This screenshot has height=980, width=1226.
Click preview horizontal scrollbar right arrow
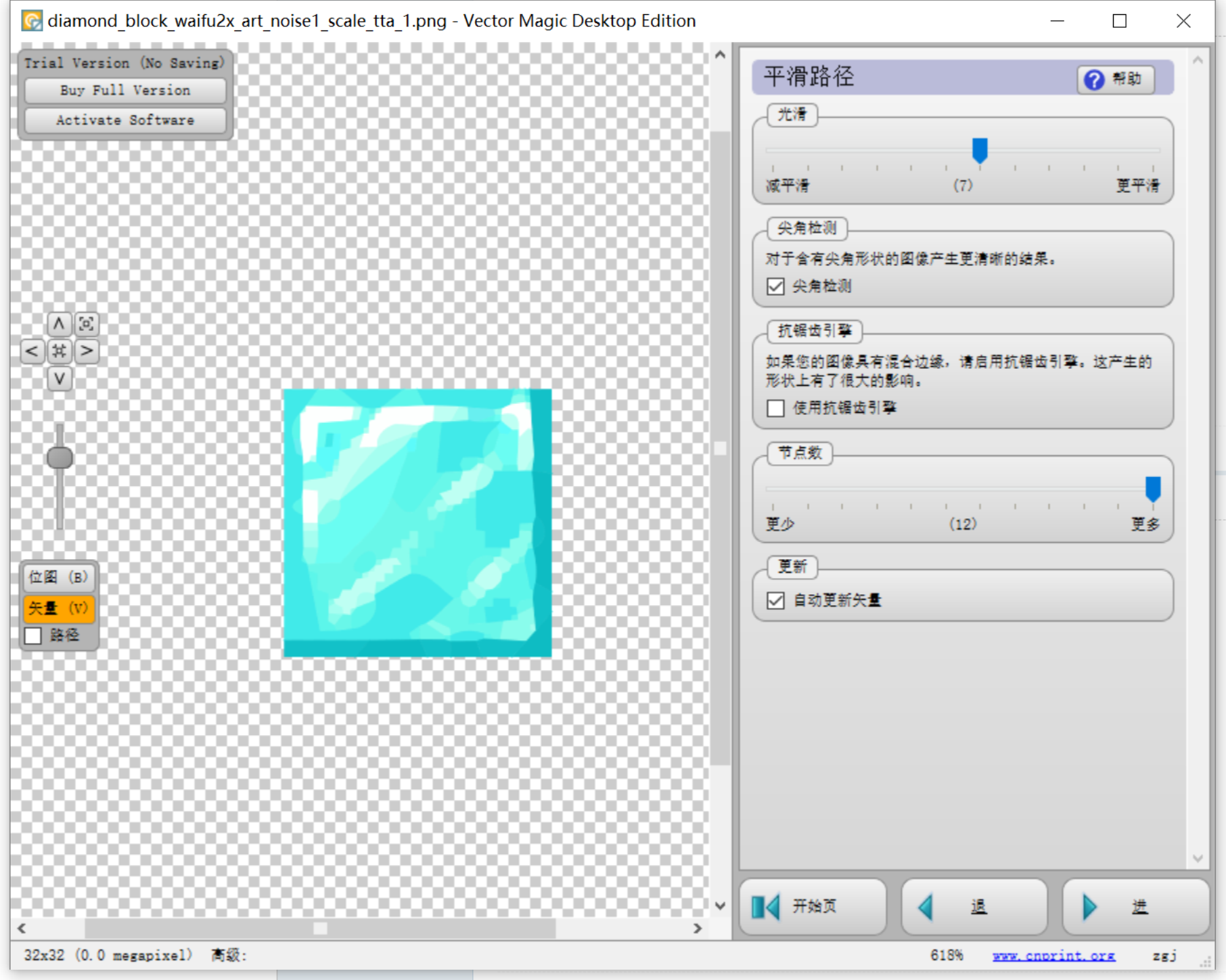click(x=698, y=929)
